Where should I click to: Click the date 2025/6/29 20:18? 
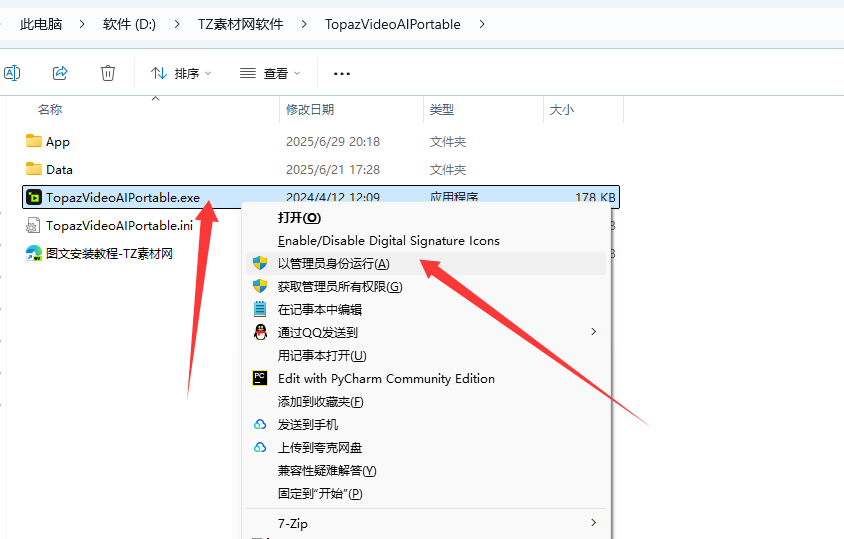(x=333, y=142)
